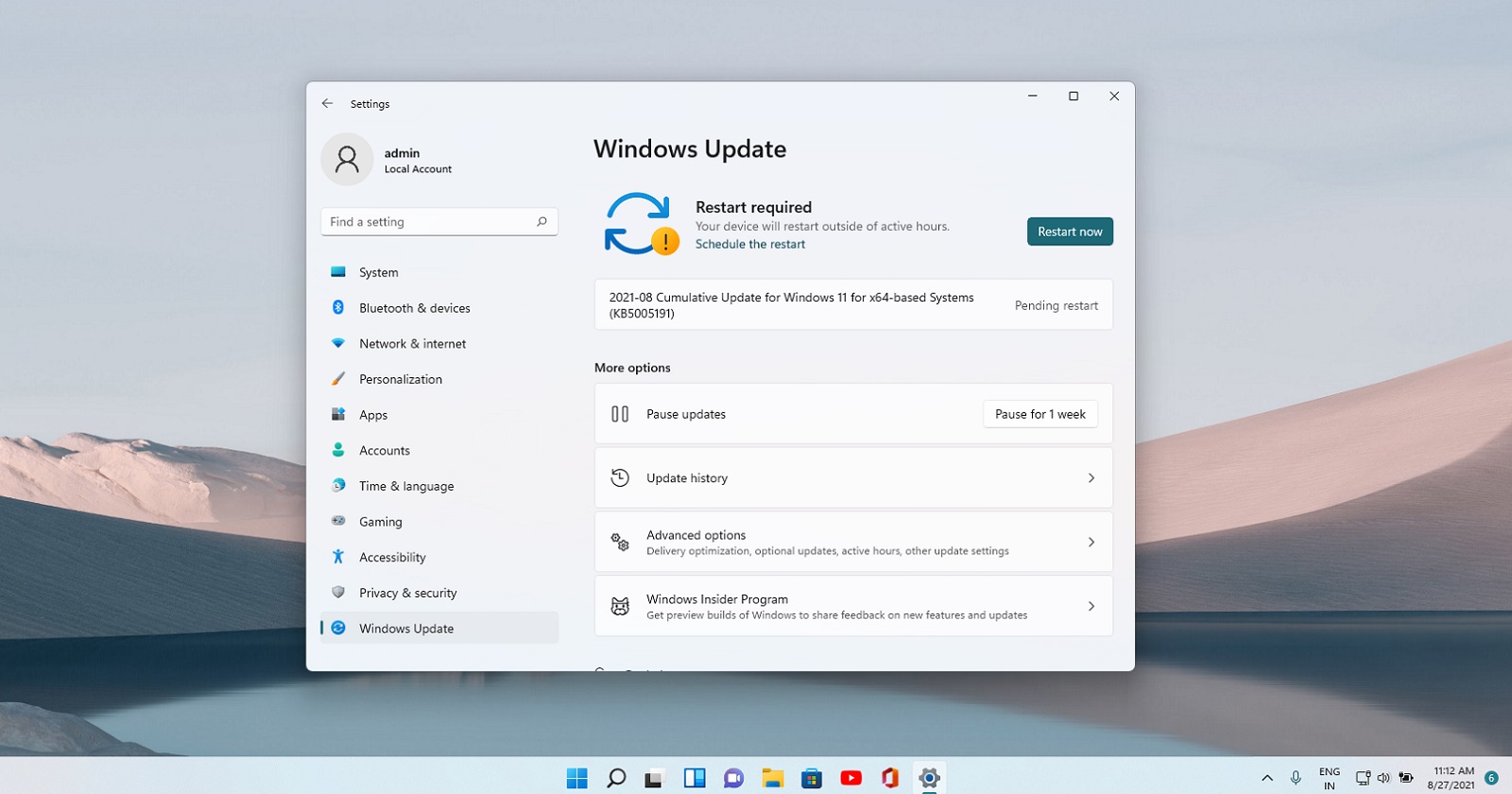Minimize the Settings window
This screenshot has width=1512, height=794.
[1033, 96]
